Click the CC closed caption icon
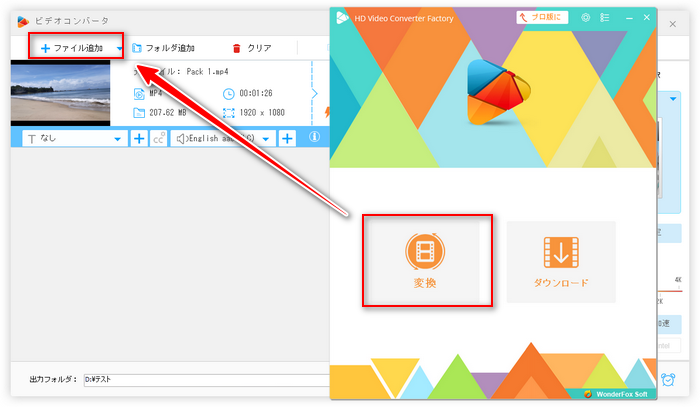 158,139
